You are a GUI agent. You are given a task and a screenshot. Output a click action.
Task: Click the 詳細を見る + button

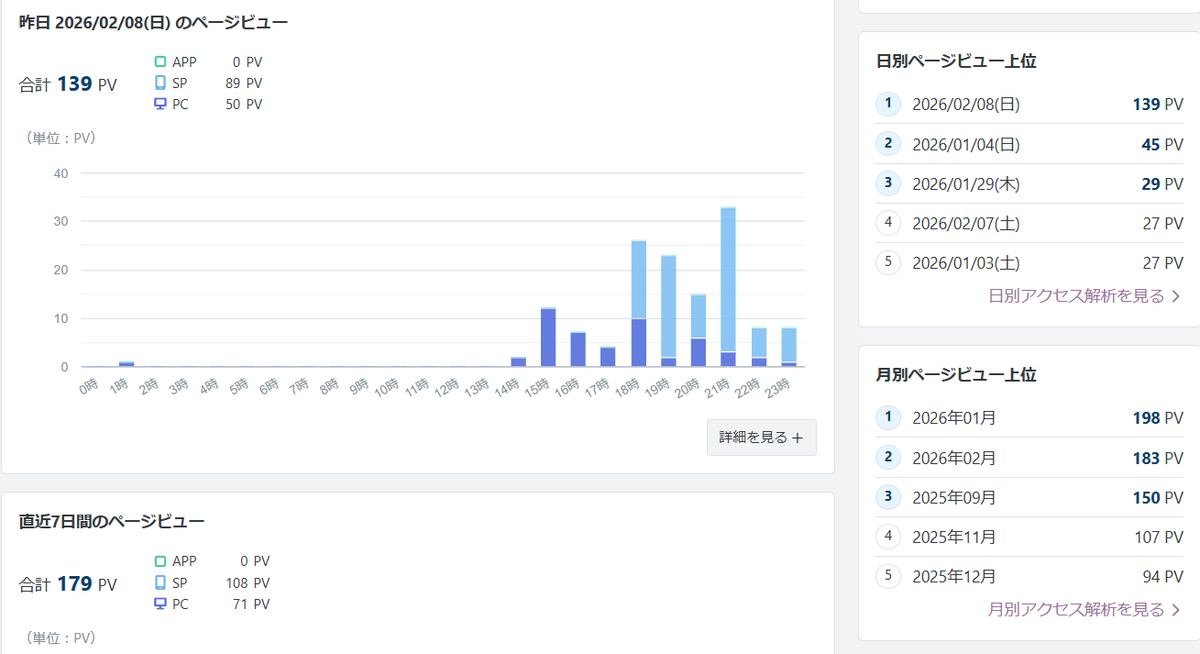(761, 437)
